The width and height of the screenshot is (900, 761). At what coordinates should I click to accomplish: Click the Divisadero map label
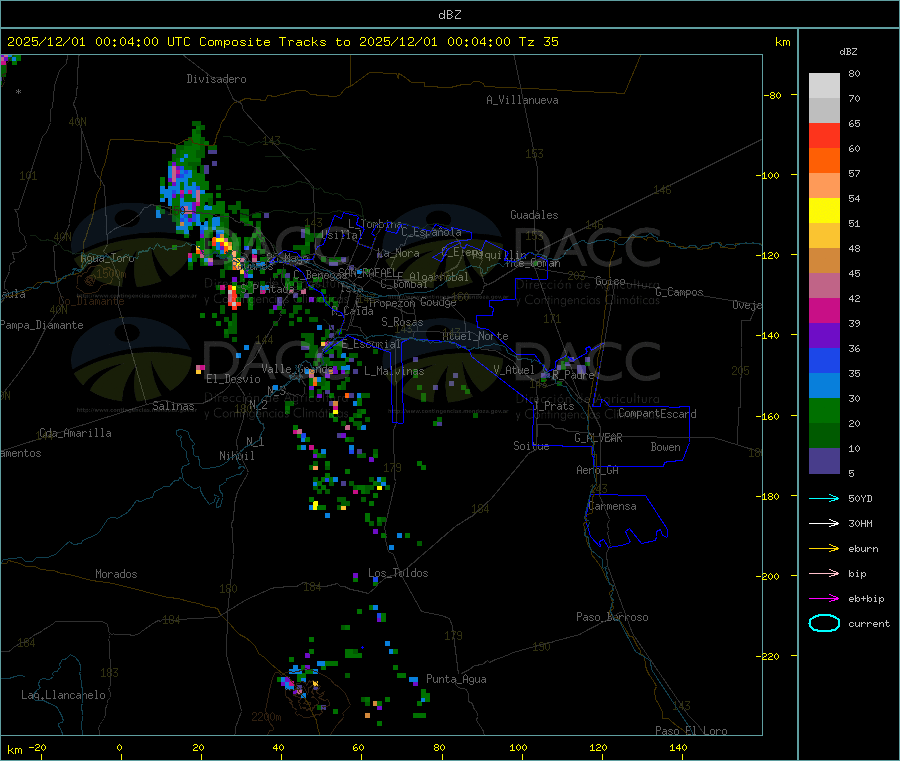[x=216, y=79]
